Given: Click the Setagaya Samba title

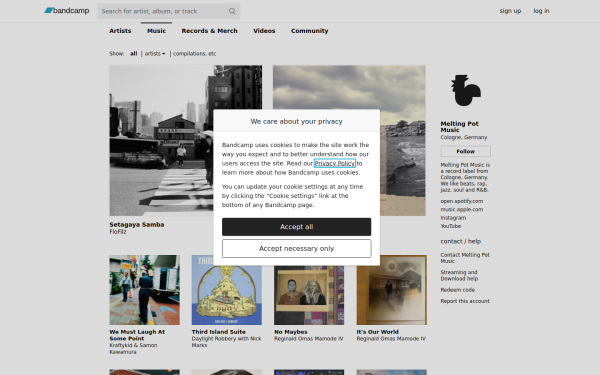Looking at the screenshot, I should (137, 225).
